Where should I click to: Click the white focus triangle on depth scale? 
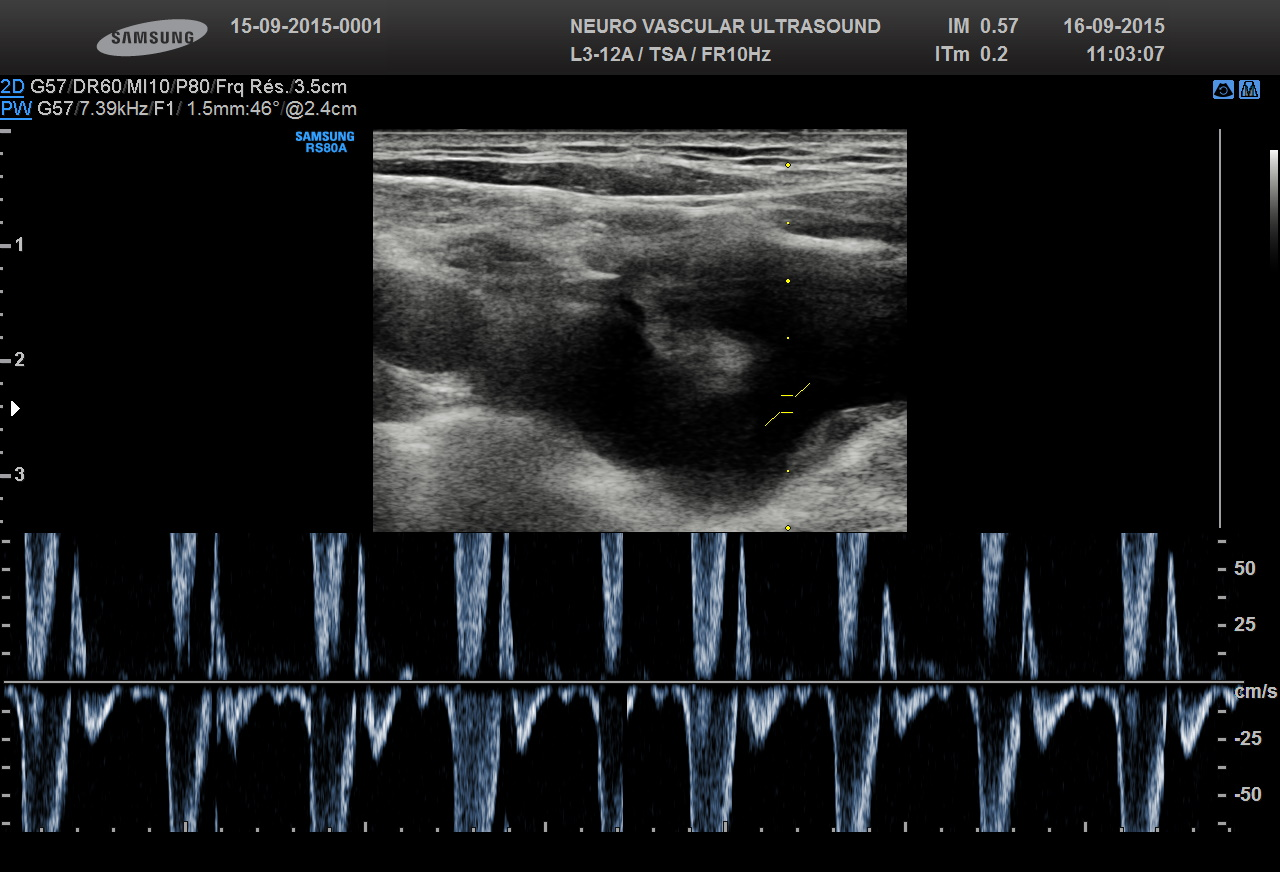(15, 408)
